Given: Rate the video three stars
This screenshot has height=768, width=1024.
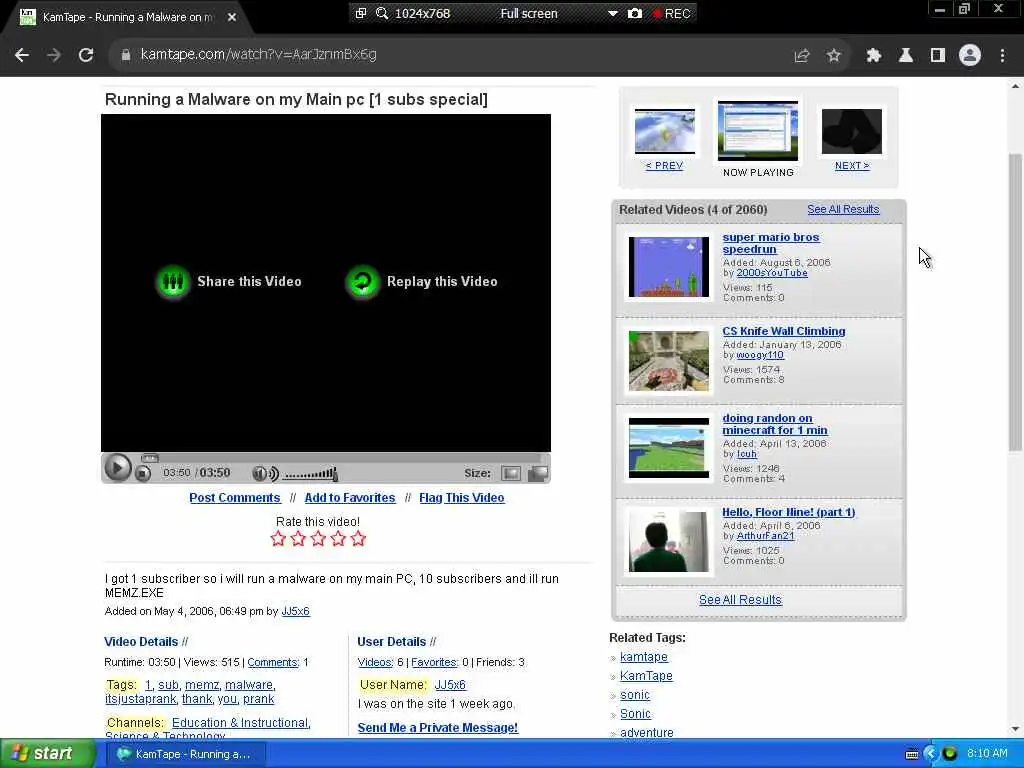Looking at the screenshot, I should tap(318, 539).
